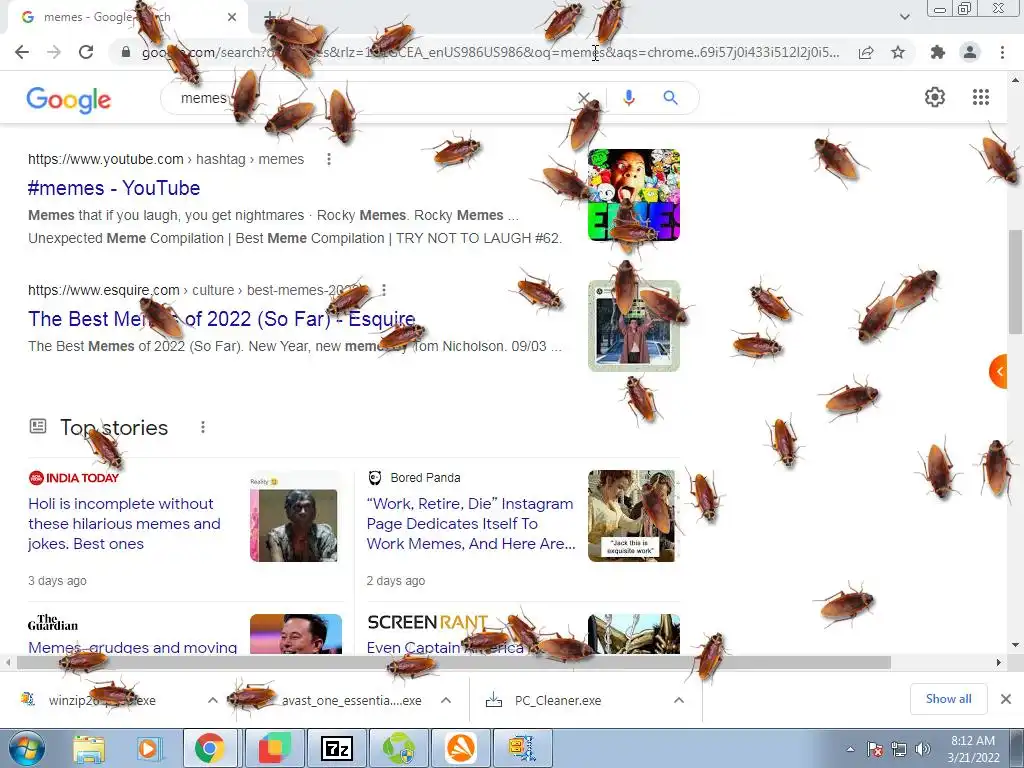Click the Esquire result thumbnail
Image resolution: width=1024 pixels, height=768 pixels.
[633, 326]
